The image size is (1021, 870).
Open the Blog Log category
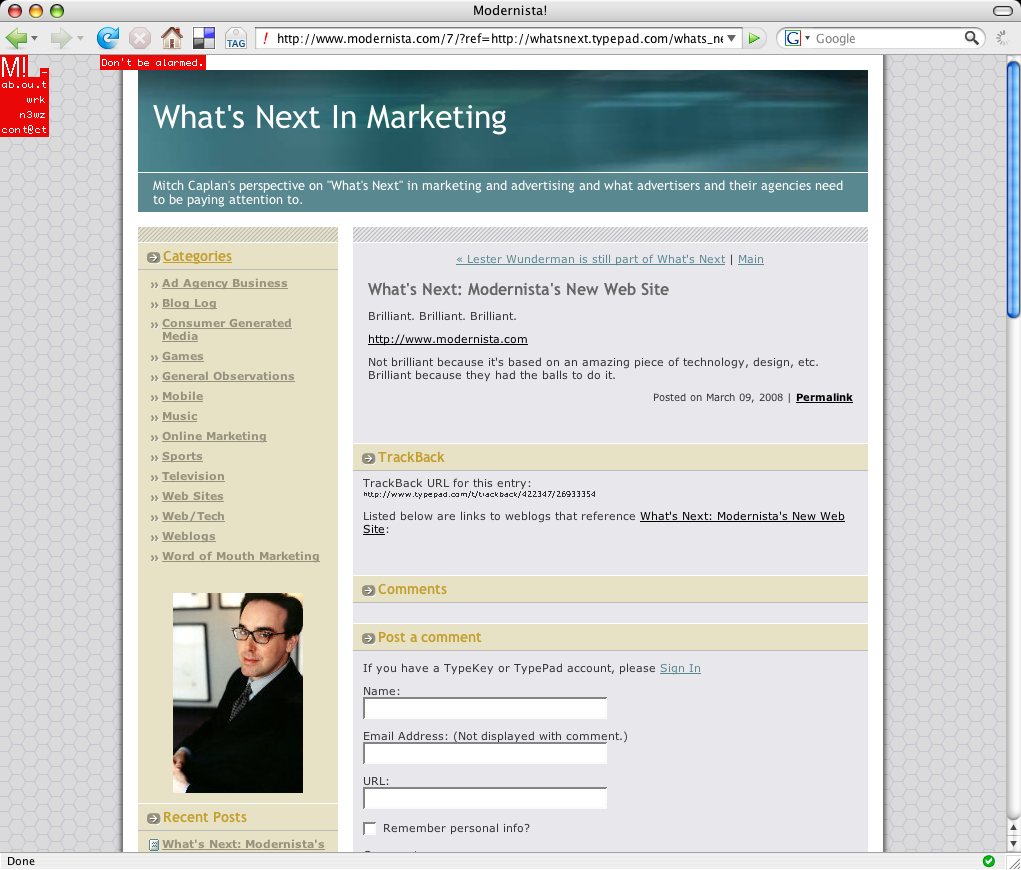coord(189,303)
